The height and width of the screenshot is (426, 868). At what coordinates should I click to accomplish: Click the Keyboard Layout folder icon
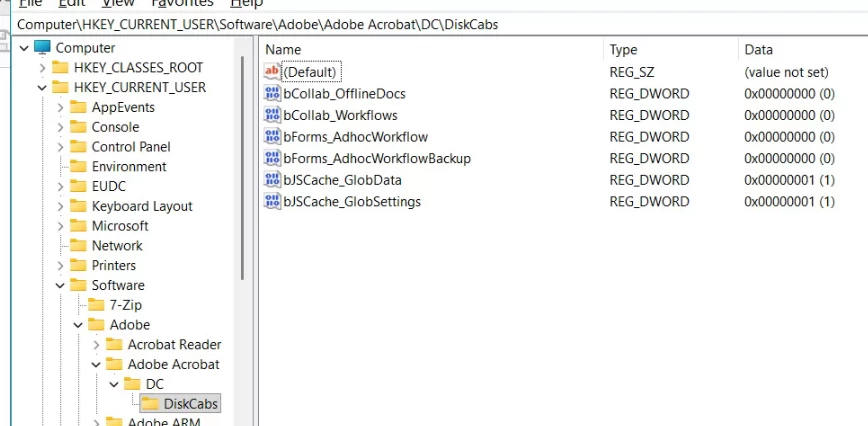click(x=78, y=206)
